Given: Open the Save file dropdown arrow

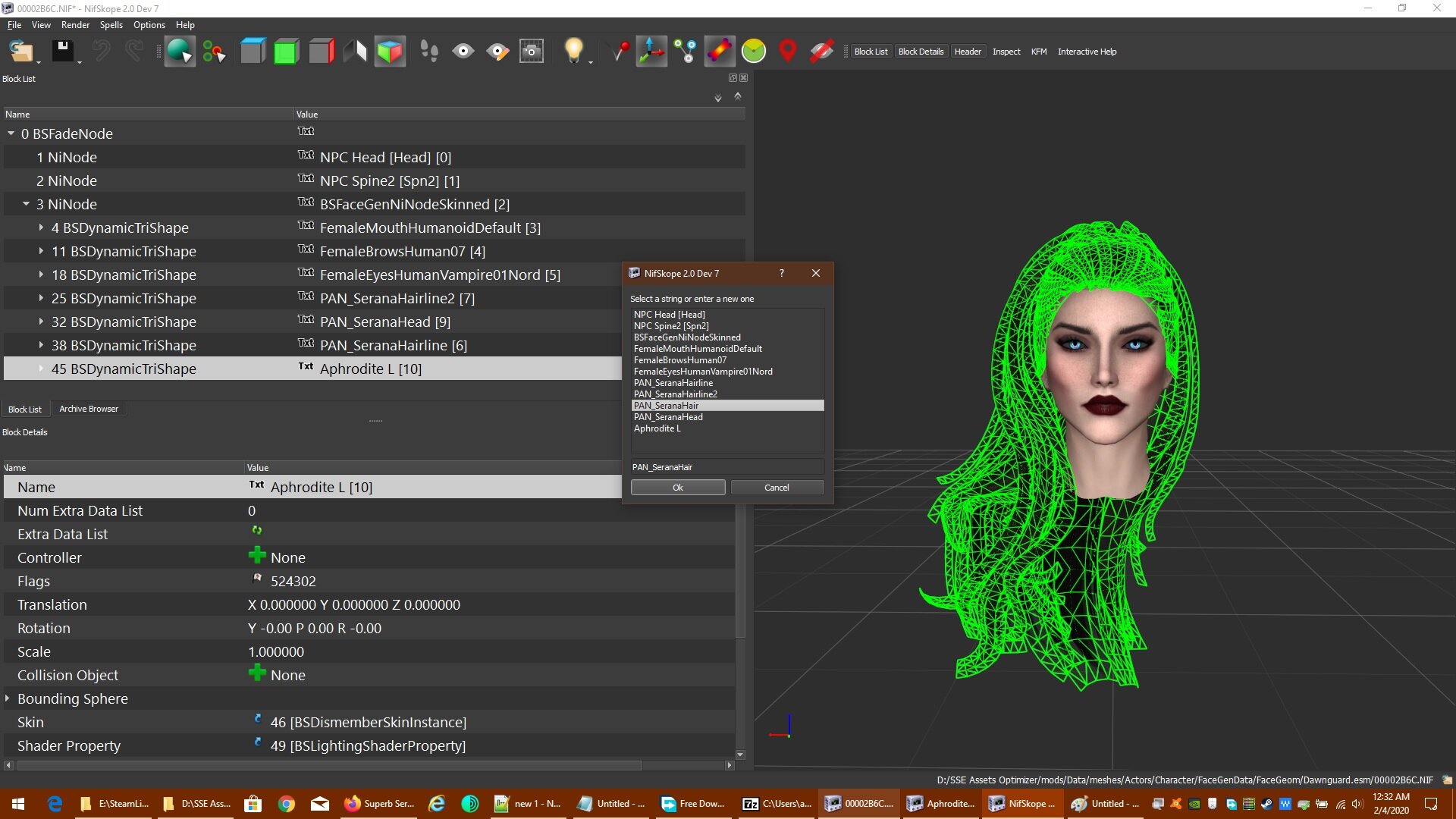Looking at the screenshot, I should click(80, 61).
